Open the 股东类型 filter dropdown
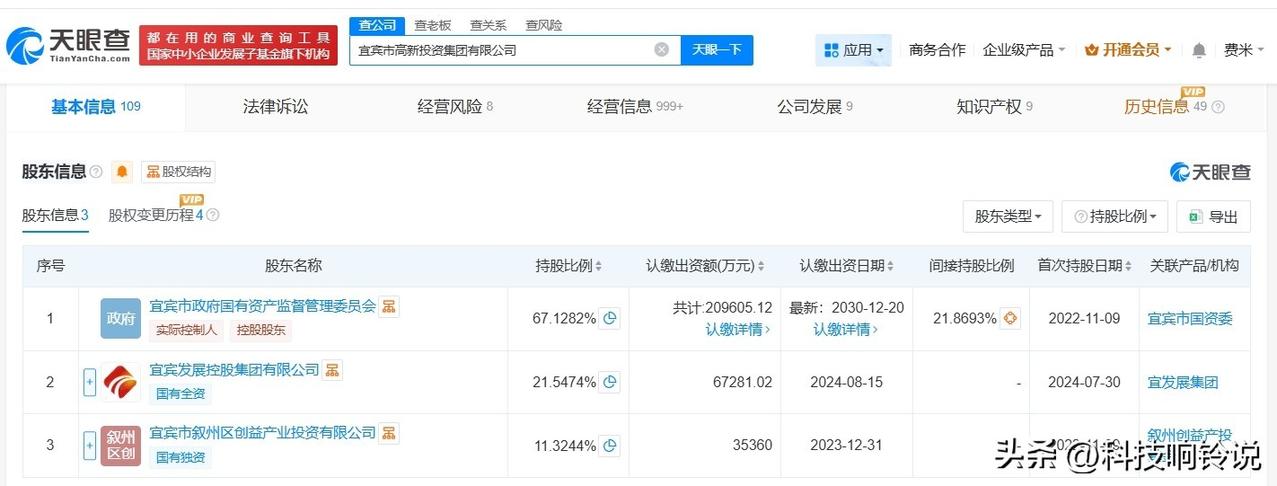1277x486 pixels. click(x=1008, y=216)
